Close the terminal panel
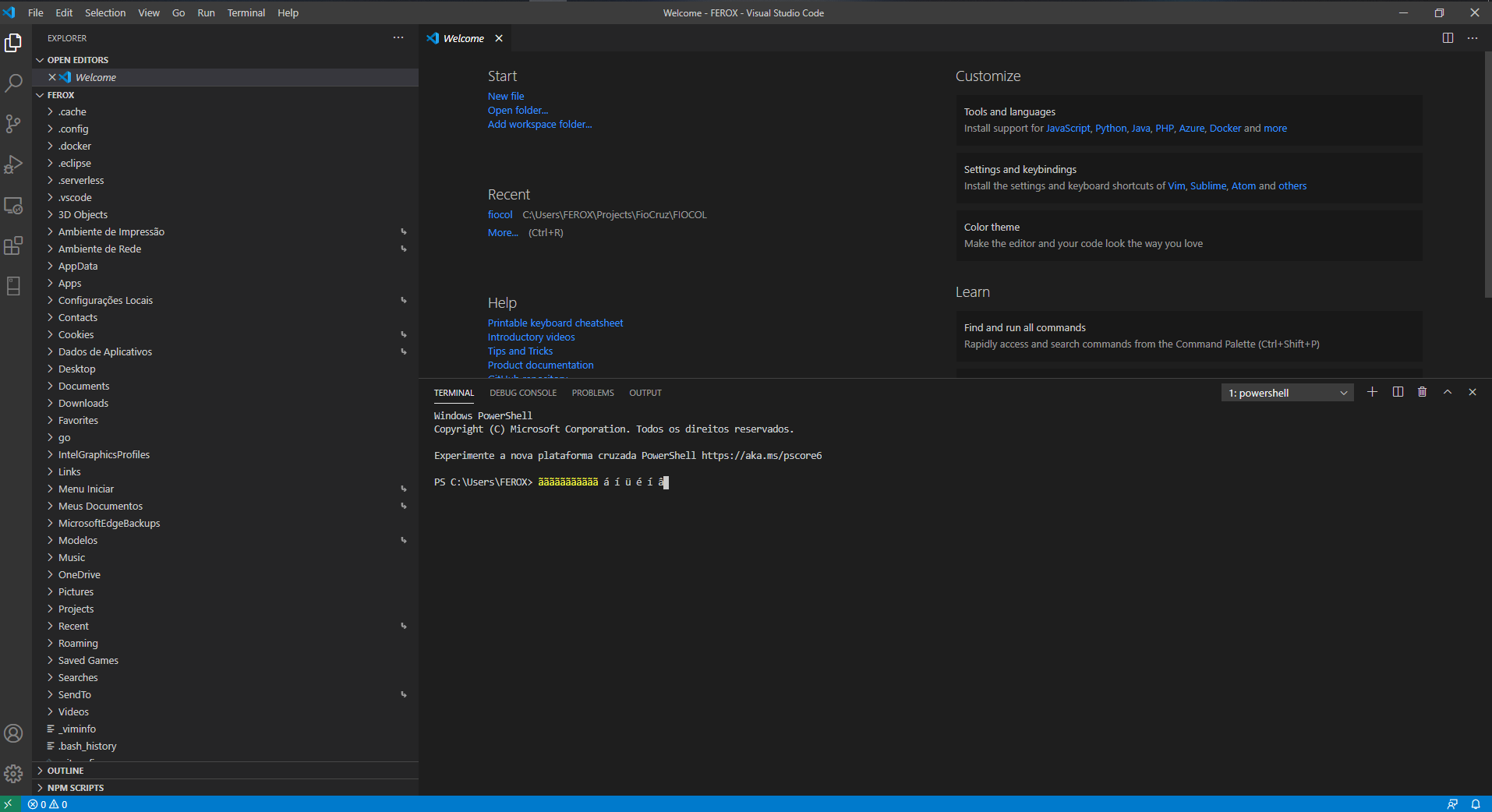Screen dimensions: 1492x812 [x=1473, y=392]
